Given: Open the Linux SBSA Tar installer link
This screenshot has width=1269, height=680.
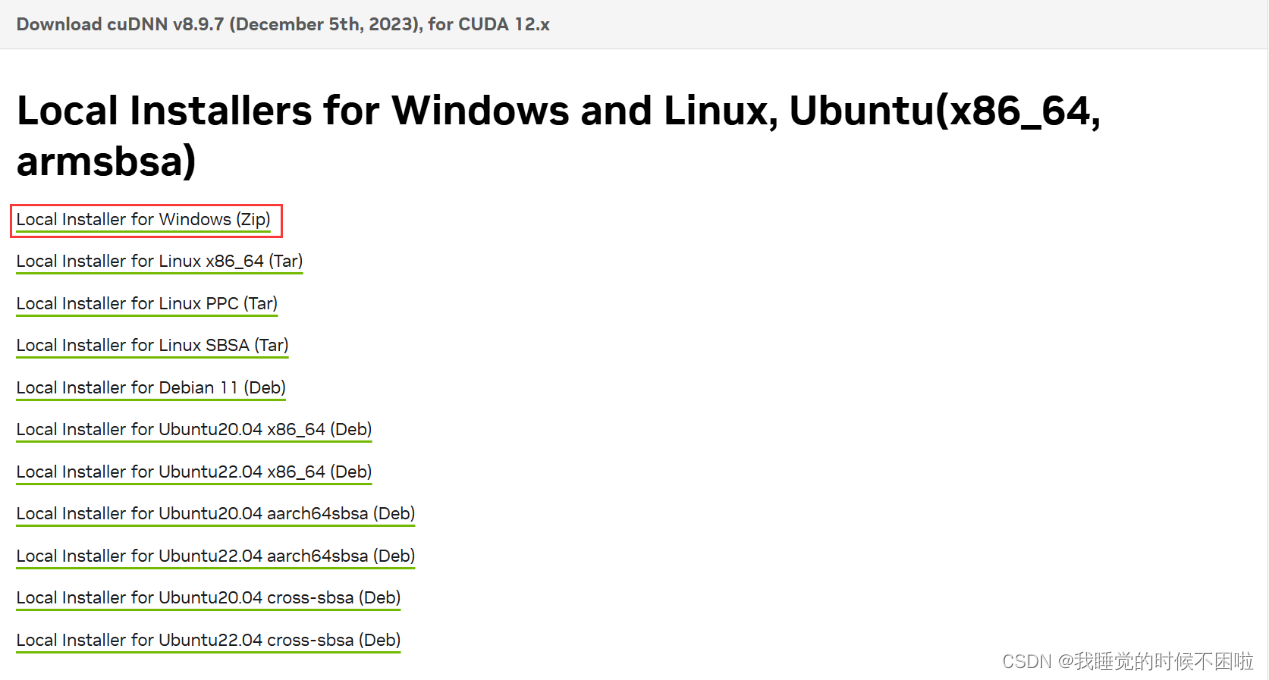Looking at the screenshot, I should [152, 345].
